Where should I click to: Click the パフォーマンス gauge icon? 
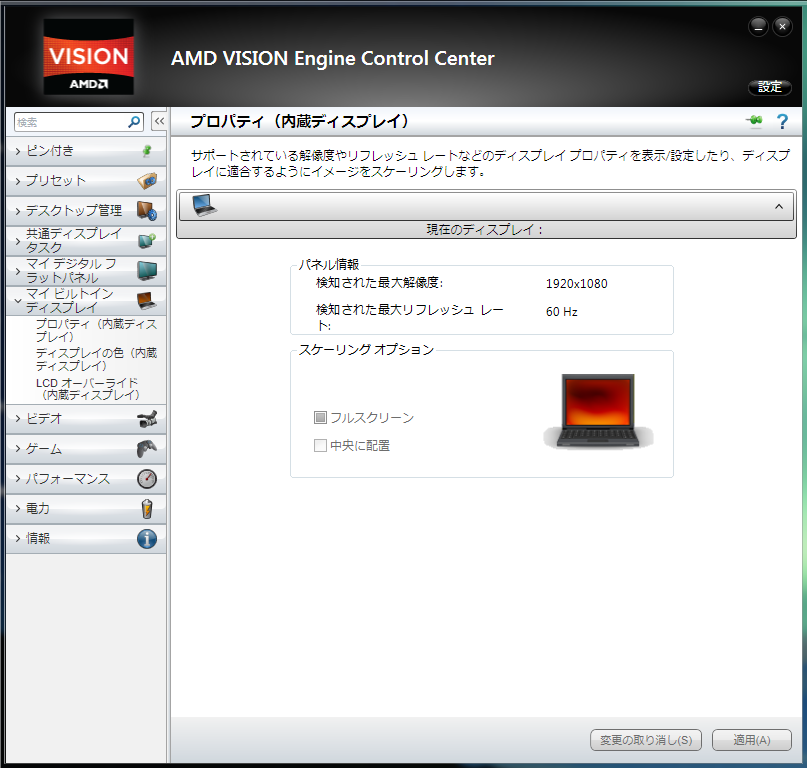pos(147,479)
